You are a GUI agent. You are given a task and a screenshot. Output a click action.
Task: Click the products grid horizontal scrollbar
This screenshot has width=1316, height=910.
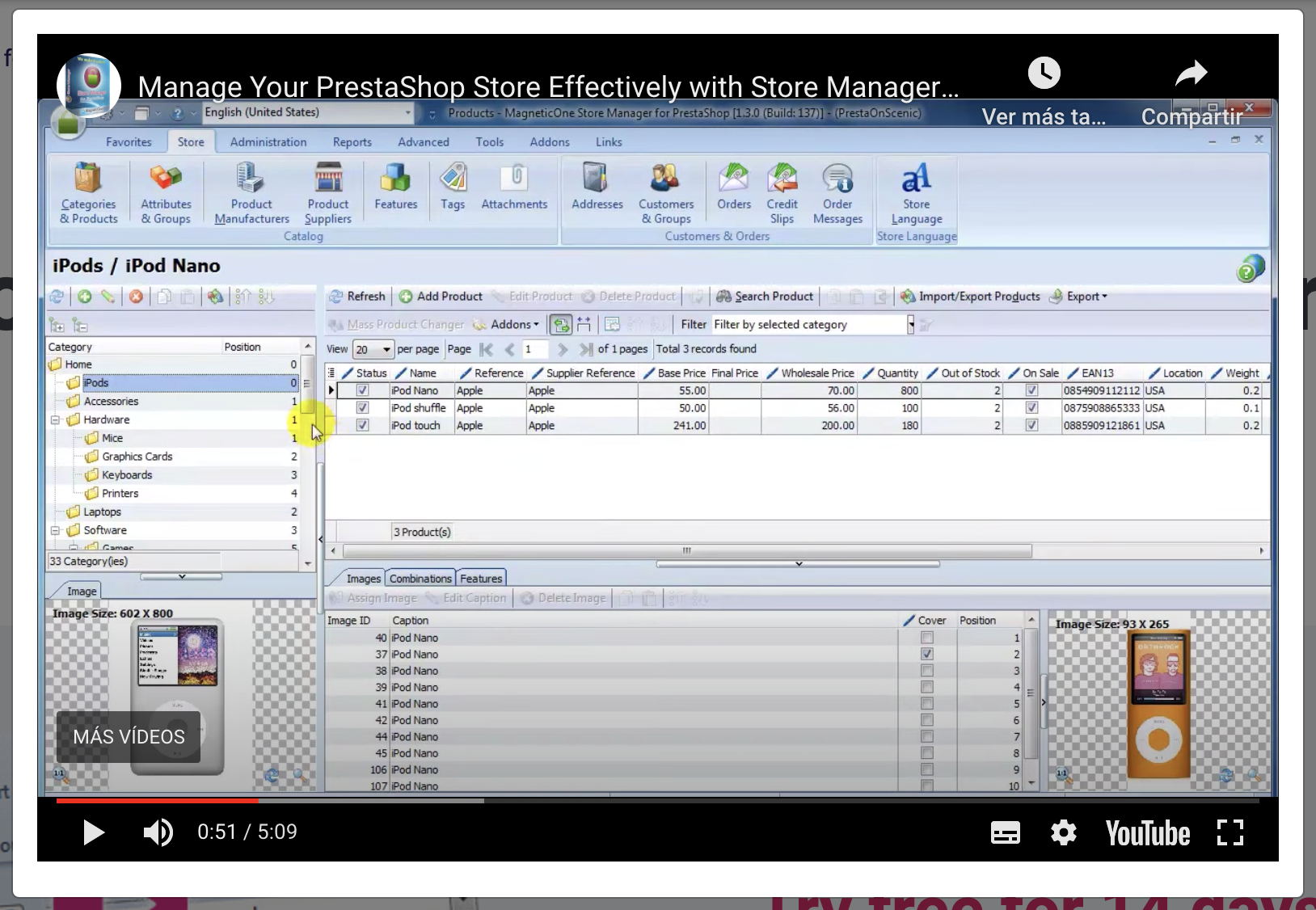tap(687, 551)
